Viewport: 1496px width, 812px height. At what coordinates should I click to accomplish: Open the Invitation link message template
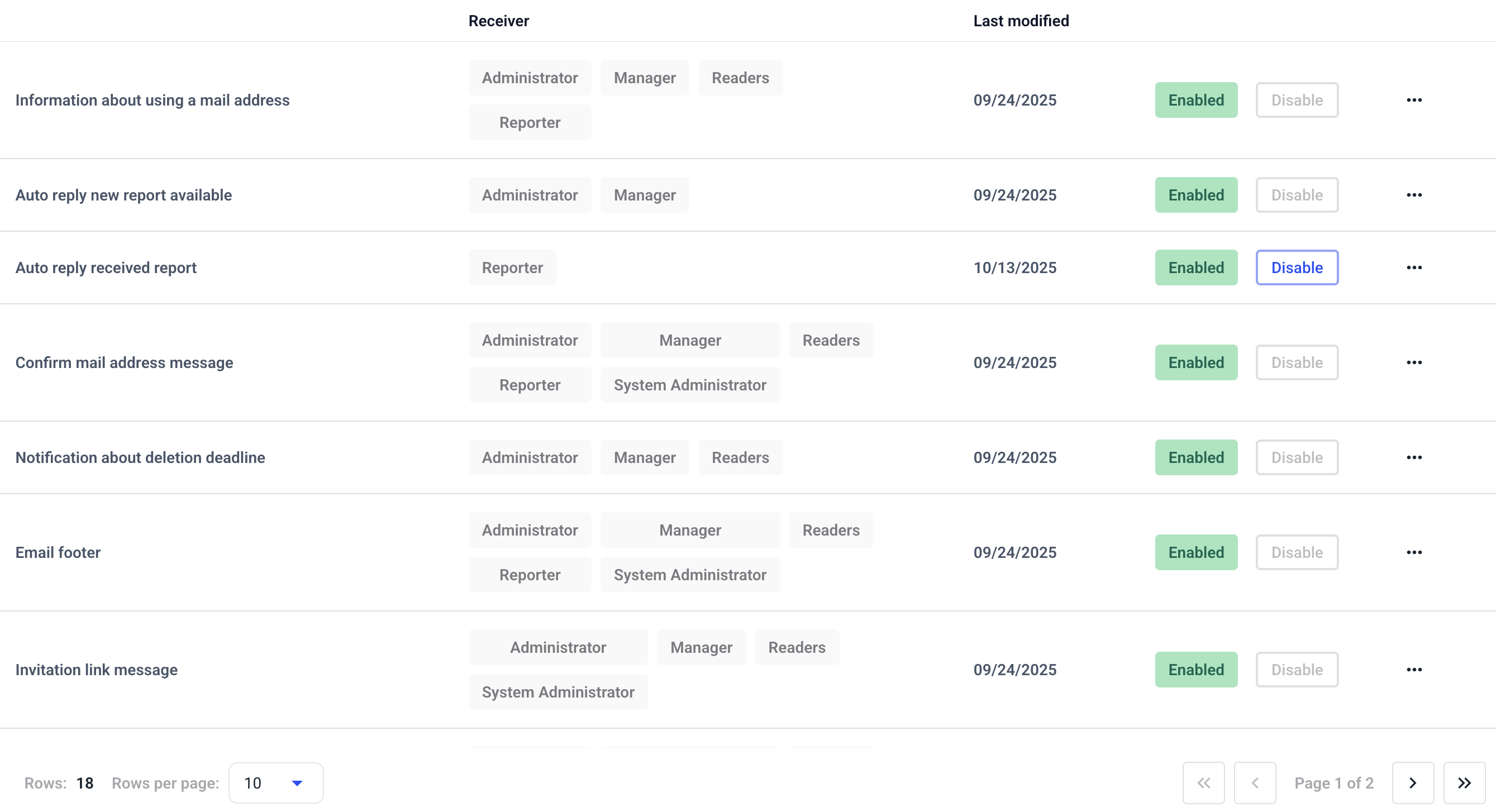[x=97, y=670]
